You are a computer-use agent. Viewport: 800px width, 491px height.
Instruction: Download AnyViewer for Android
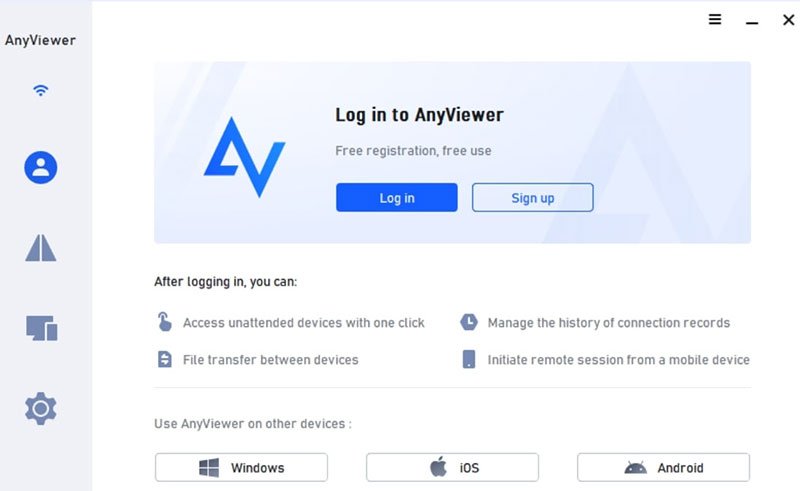click(x=663, y=468)
